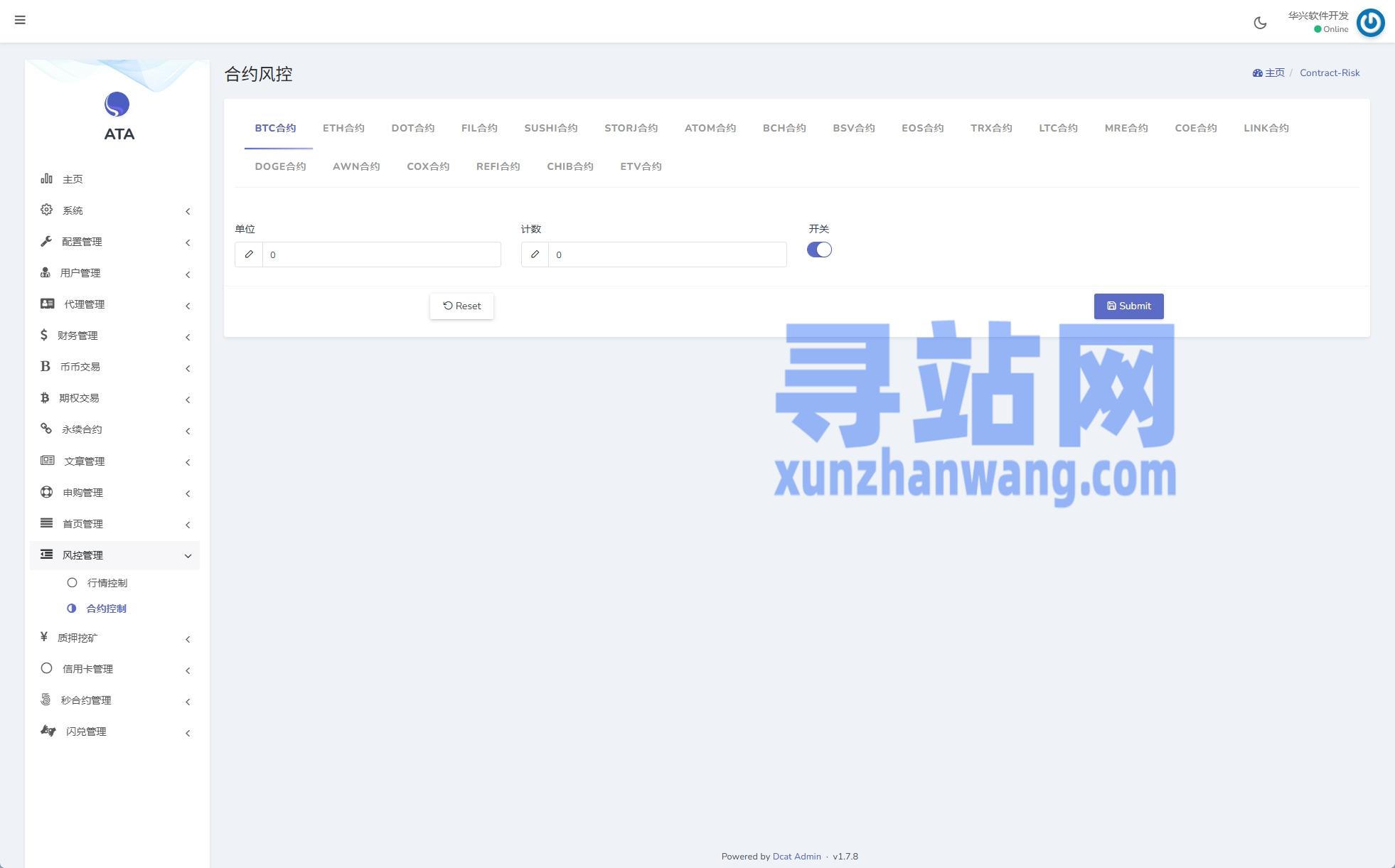Click the 首页管理 lines icon
Screen dimensions: 1395x868
47,523
